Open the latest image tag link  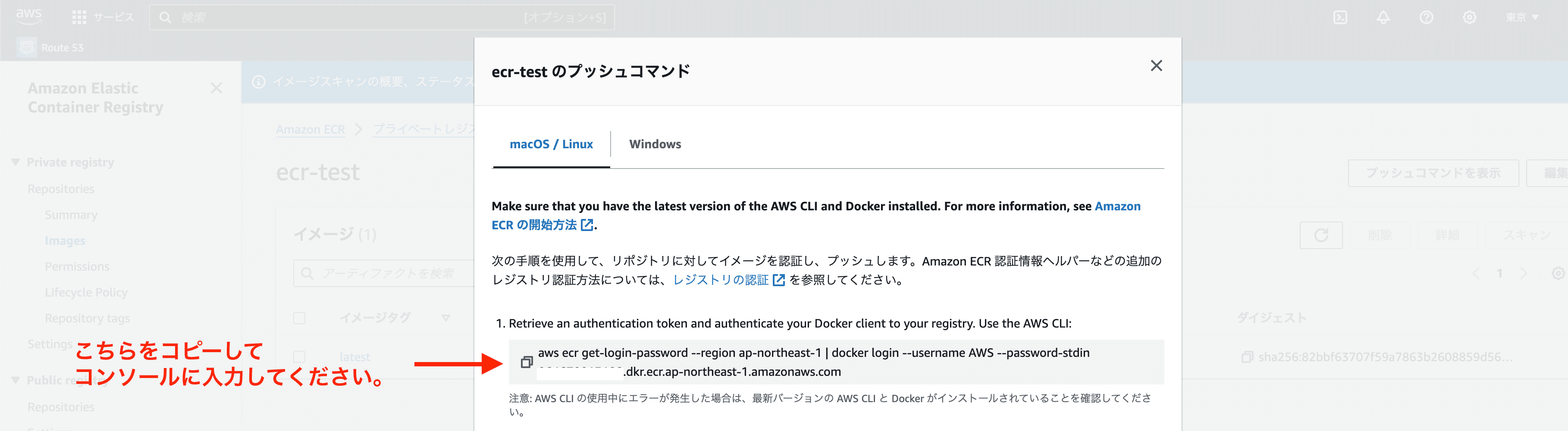pos(355,357)
